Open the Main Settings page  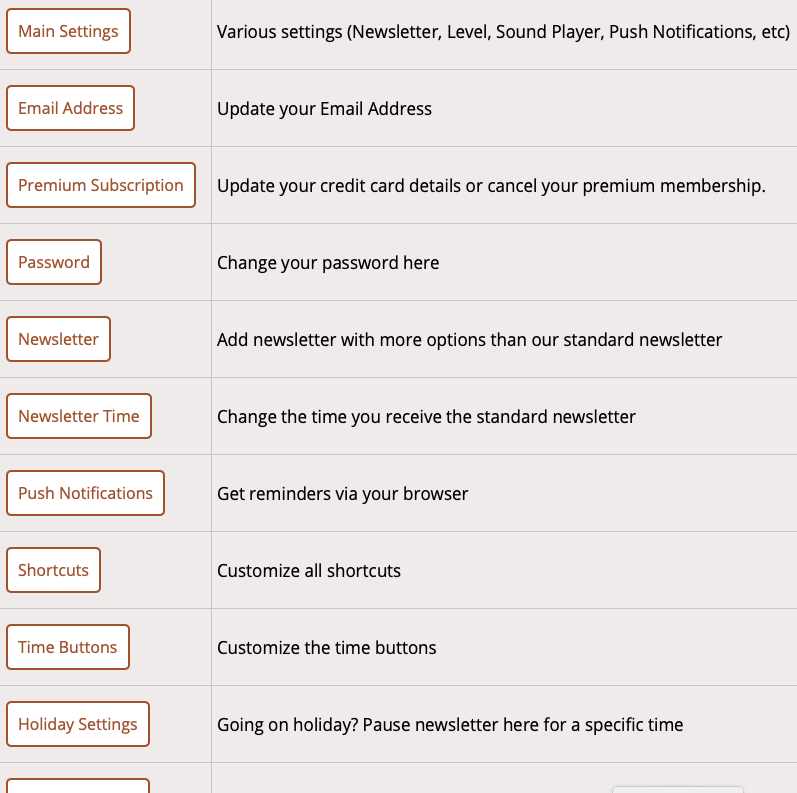[x=68, y=31]
